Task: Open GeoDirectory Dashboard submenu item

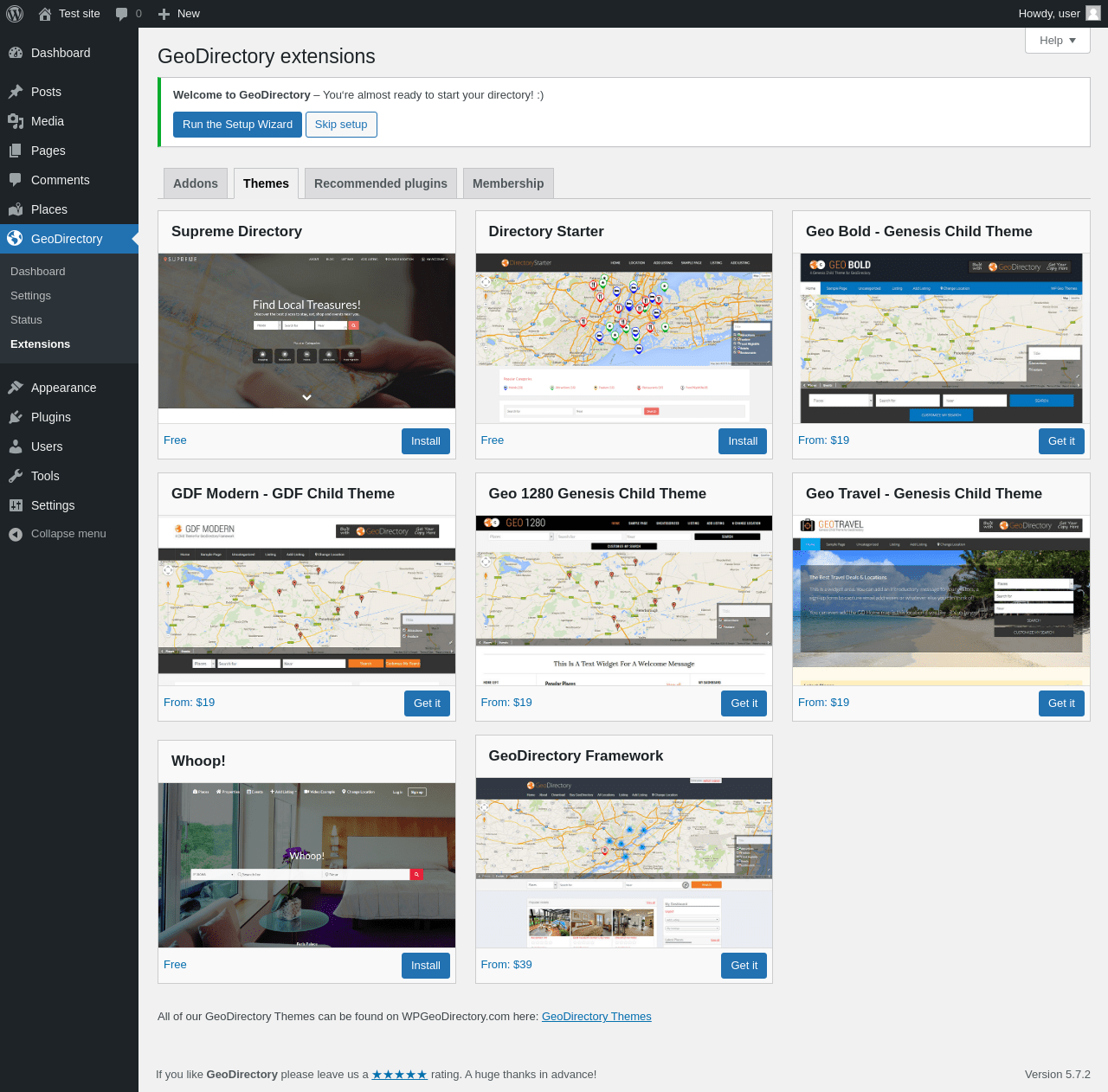Action: click(x=38, y=272)
